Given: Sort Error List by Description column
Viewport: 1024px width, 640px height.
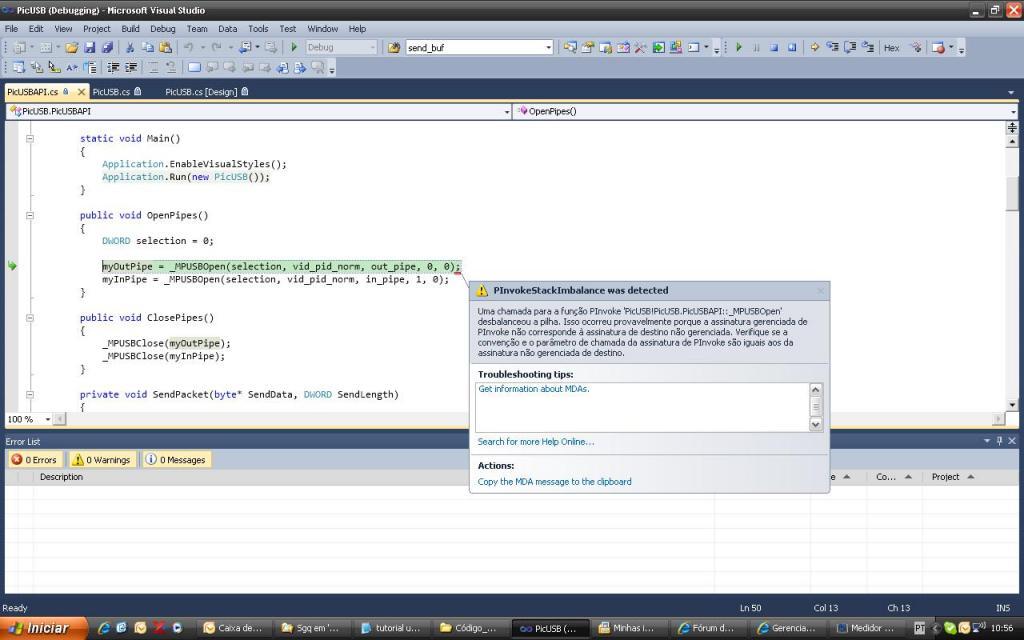Looking at the screenshot, I should click(x=61, y=477).
